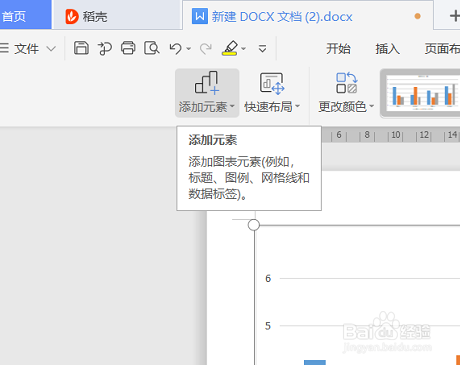Open Print Preview icon
Viewport: 460px width, 365px height.
[152, 48]
